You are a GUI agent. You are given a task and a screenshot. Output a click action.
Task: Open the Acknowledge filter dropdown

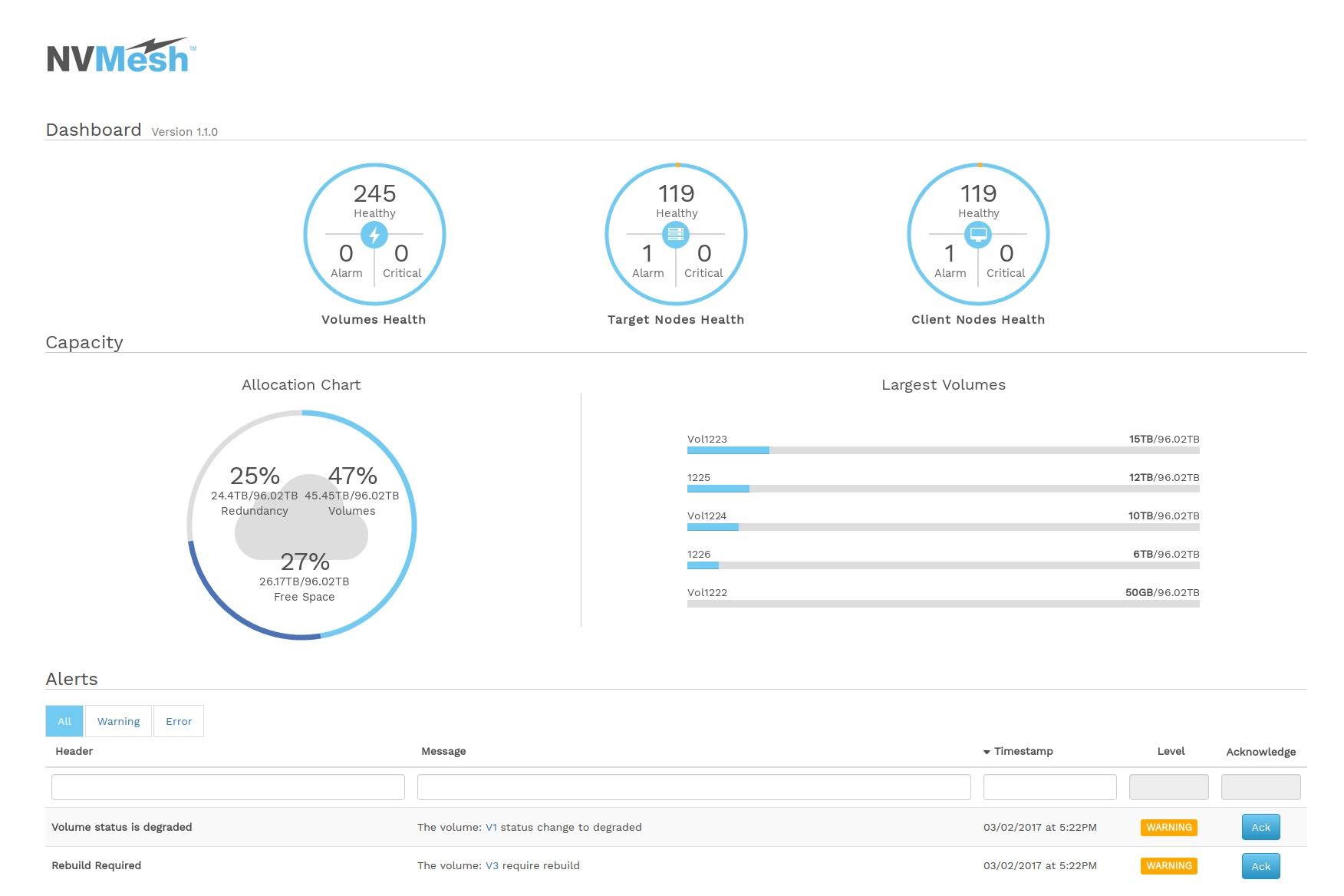coord(1260,787)
